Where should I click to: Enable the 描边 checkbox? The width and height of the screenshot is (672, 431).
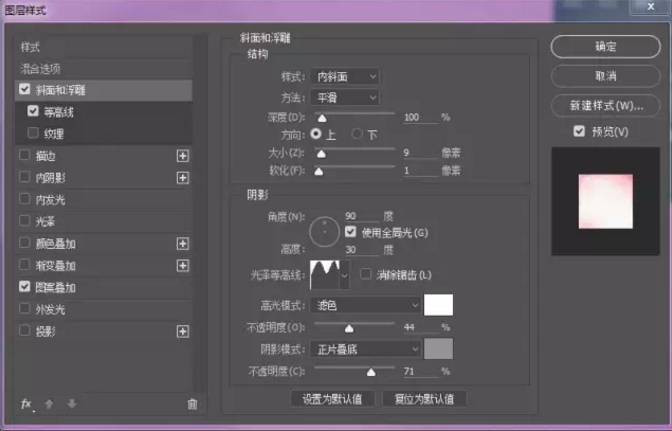tap(25, 155)
